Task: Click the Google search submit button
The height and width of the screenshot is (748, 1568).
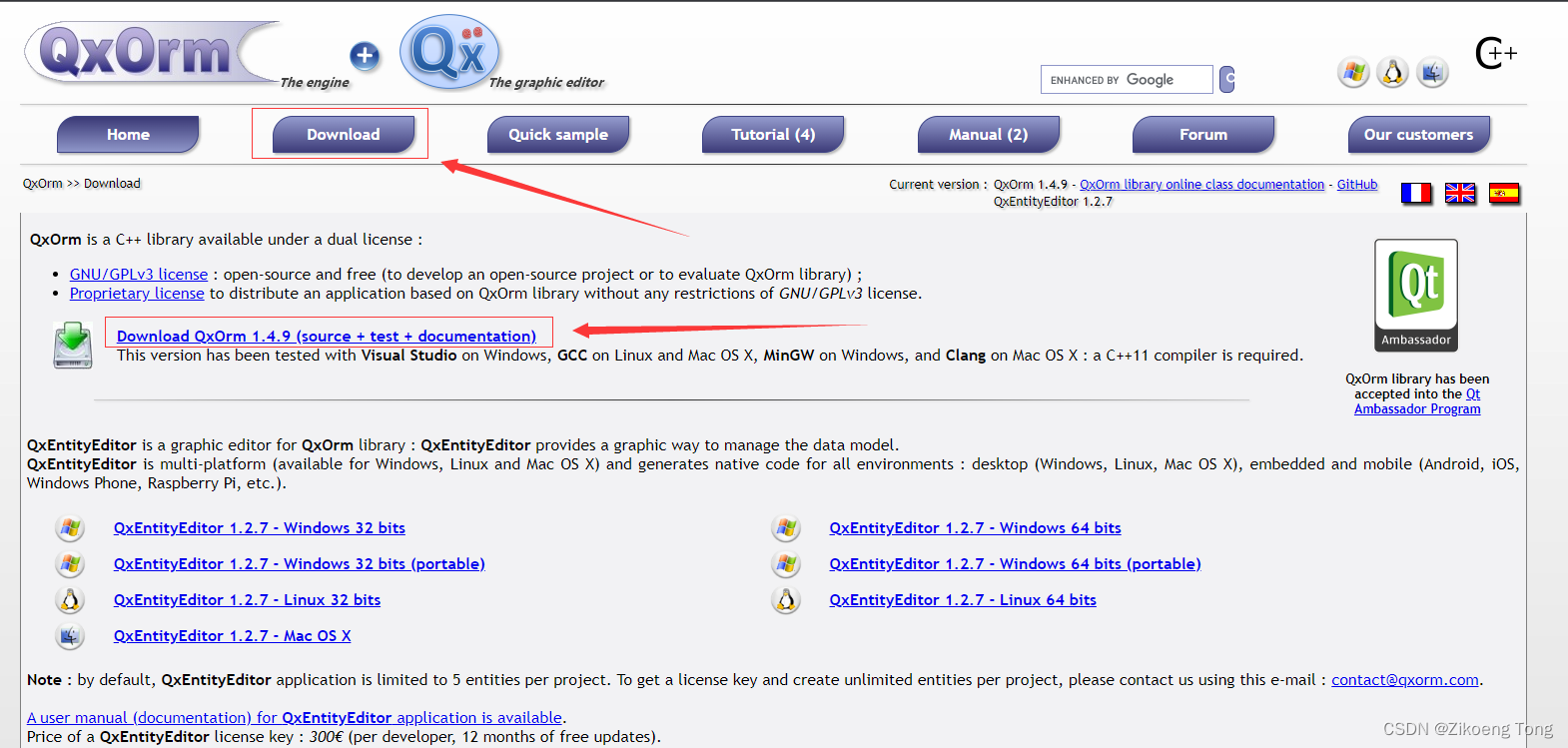Action: pyautogui.click(x=1227, y=79)
